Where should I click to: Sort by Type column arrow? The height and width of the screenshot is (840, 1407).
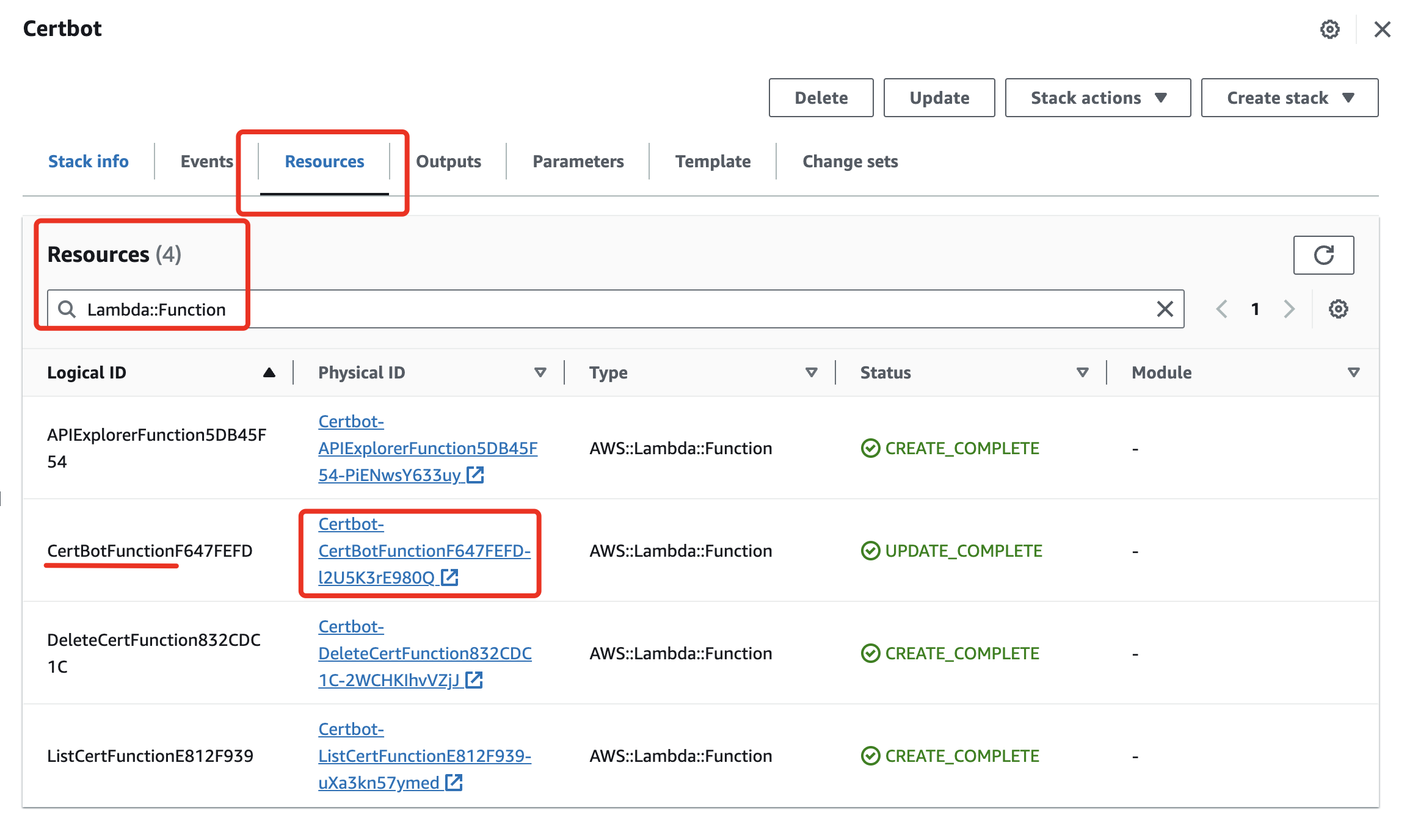click(x=811, y=372)
